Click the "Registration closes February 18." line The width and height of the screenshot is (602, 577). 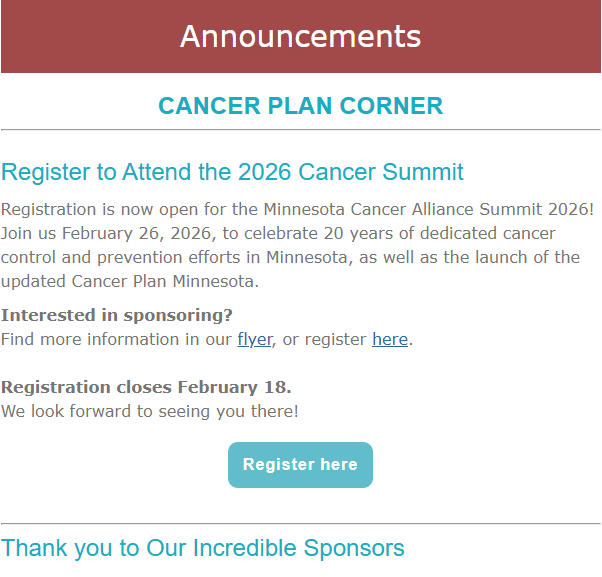point(146,387)
